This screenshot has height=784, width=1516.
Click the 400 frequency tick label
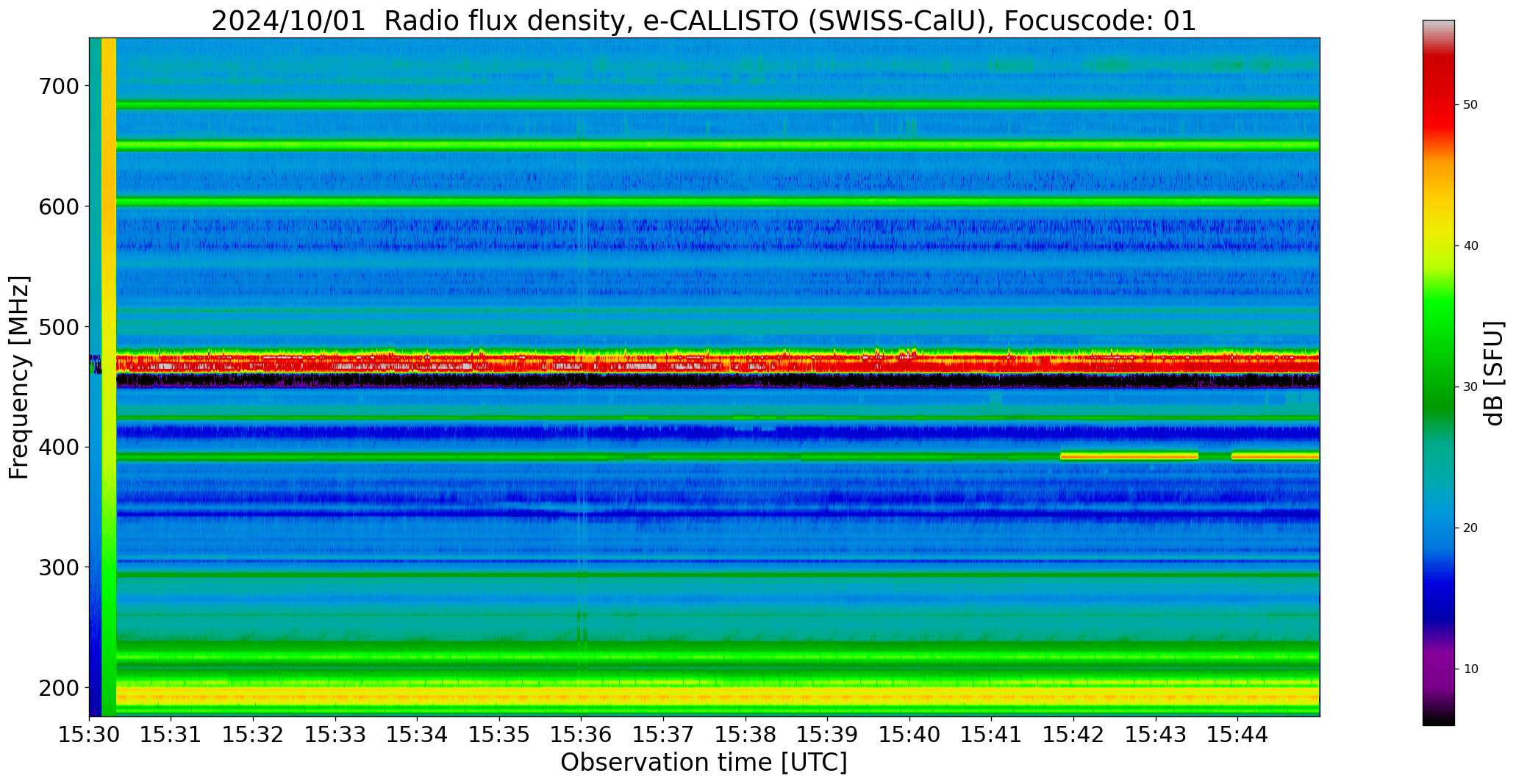tap(57, 447)
